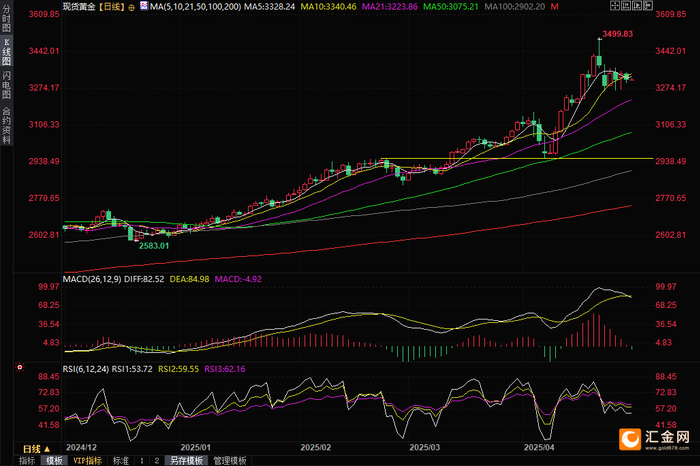Viewport: 700px width, 466px height.
Task: Open the VIP指标 tab
Action: click(x=88, y=461)
